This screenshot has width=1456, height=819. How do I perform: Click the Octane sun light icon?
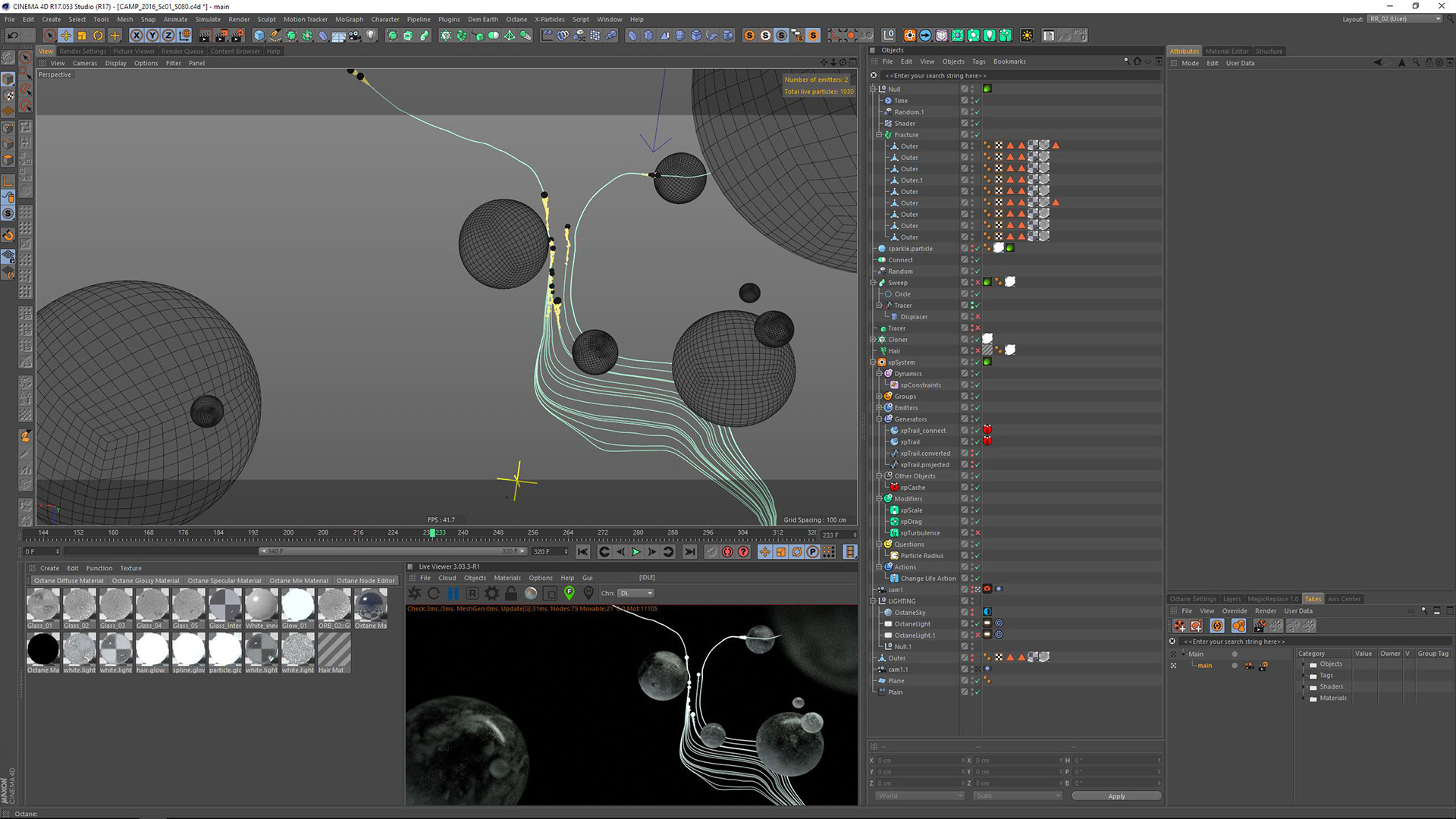click(1027, 35)
